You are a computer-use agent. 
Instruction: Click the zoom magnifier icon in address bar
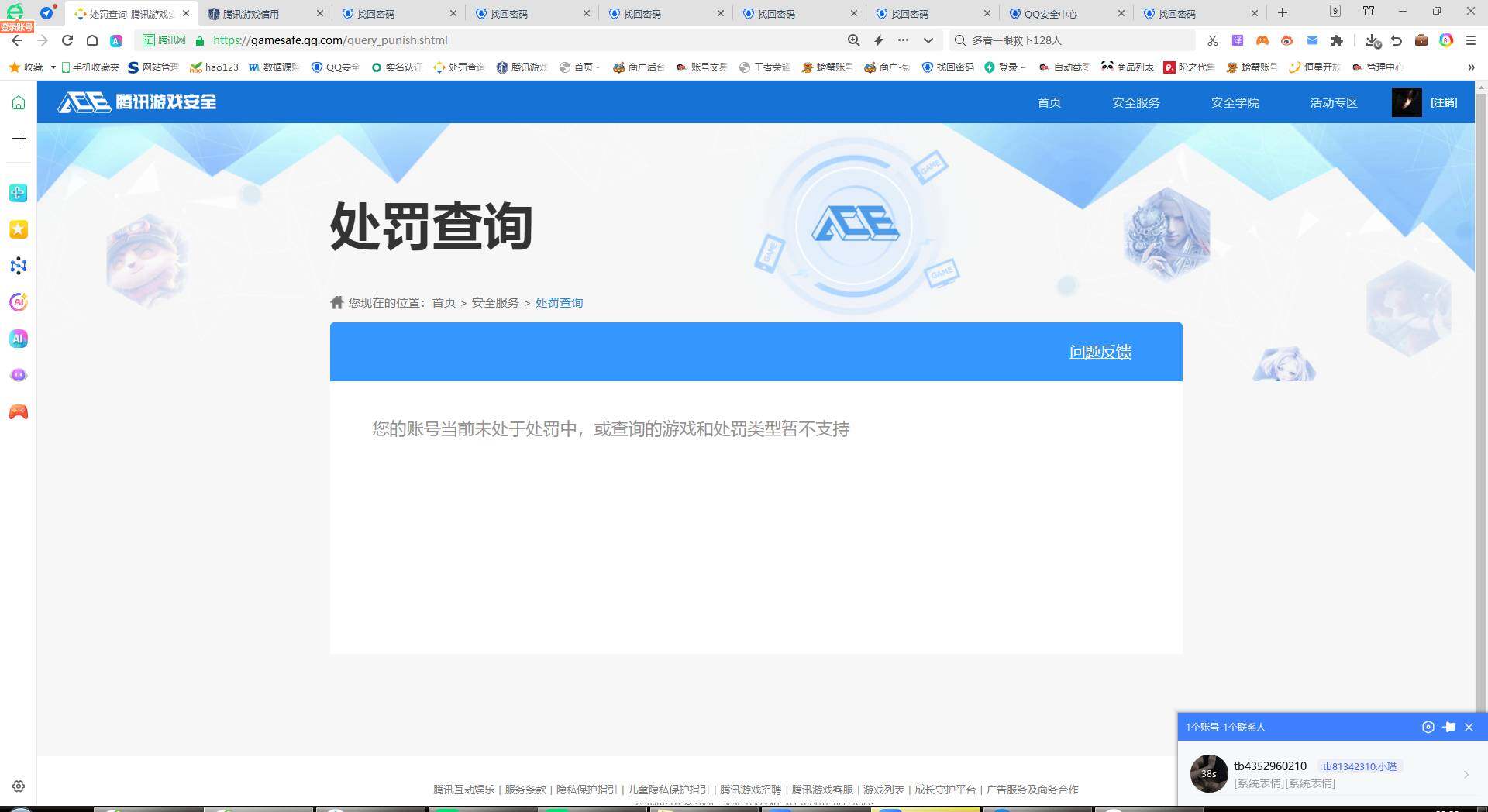coord(853,40)
